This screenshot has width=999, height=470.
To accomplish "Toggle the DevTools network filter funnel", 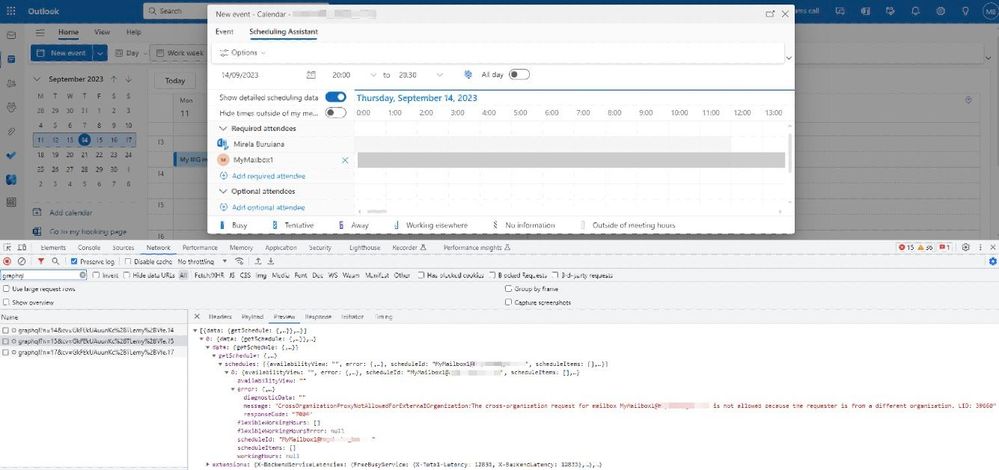I will [x=41, y=261].
